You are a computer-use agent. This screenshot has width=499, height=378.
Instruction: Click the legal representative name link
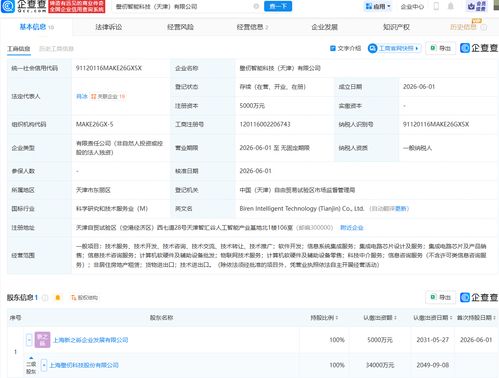click(82, 96)
